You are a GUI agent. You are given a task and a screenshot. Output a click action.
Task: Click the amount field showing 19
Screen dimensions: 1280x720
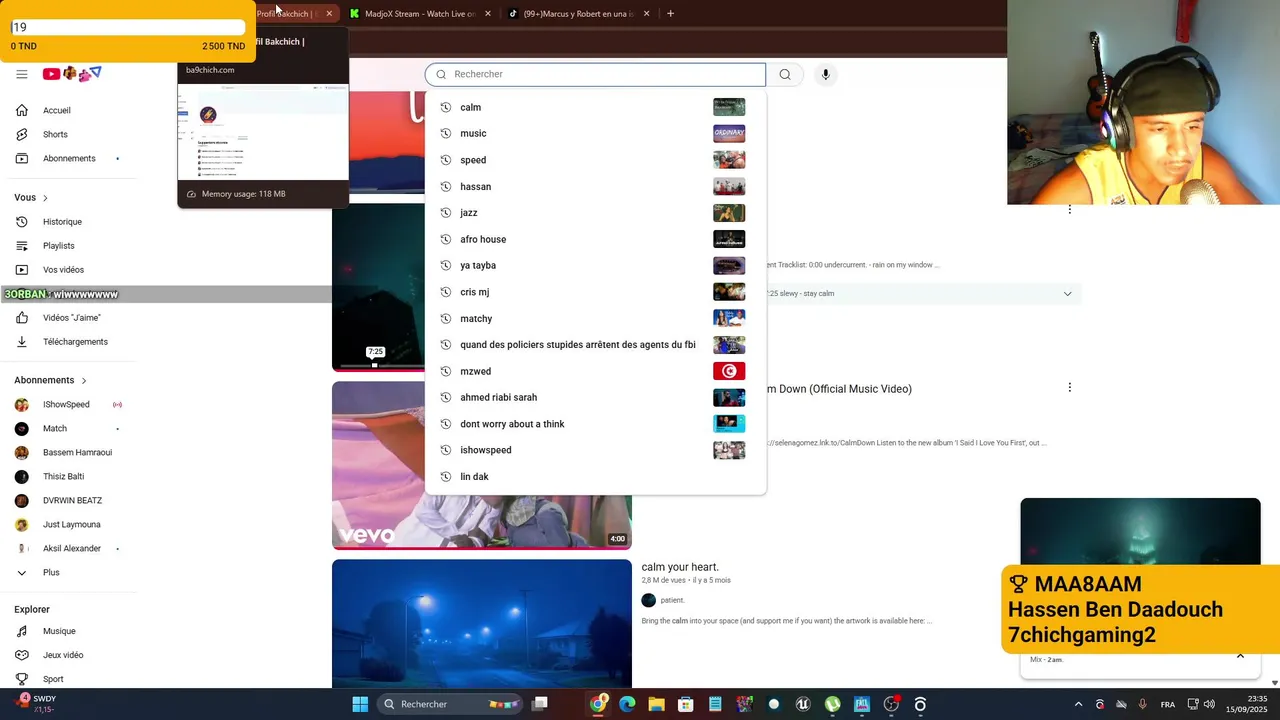128,28
